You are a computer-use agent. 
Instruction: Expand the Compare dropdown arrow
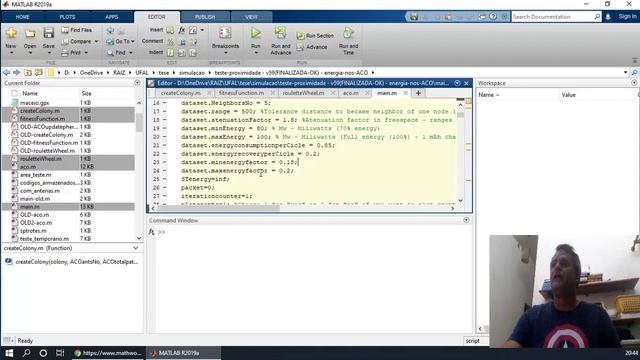(x=96, y=42)
